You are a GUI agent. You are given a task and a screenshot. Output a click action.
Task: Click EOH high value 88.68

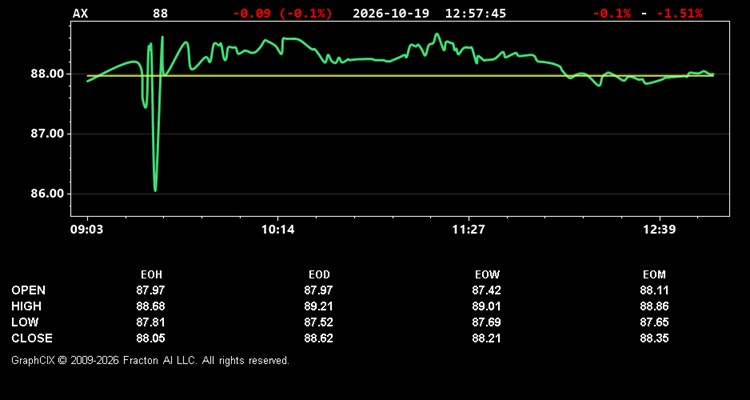point(151,306)
